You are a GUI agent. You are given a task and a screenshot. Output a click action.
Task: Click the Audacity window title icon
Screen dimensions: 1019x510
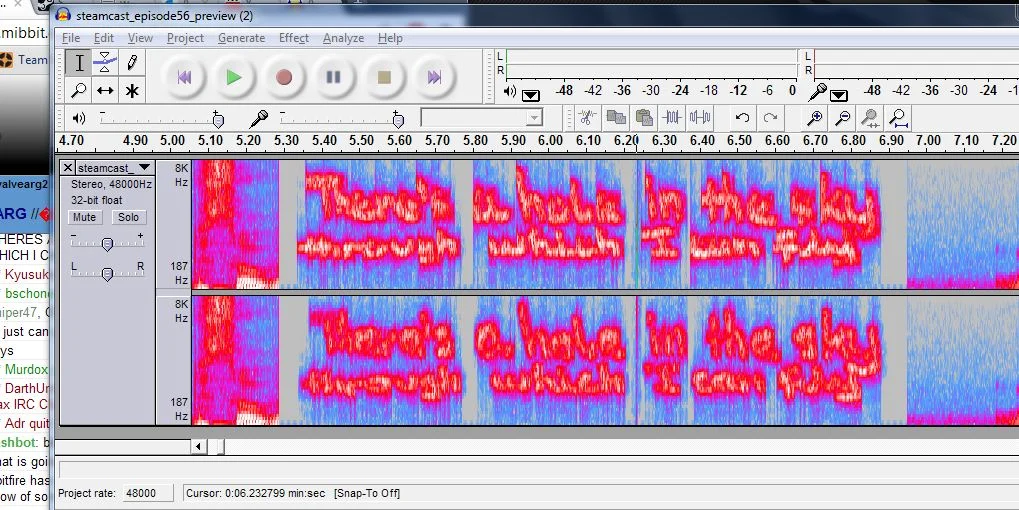(x=63, y=15)
